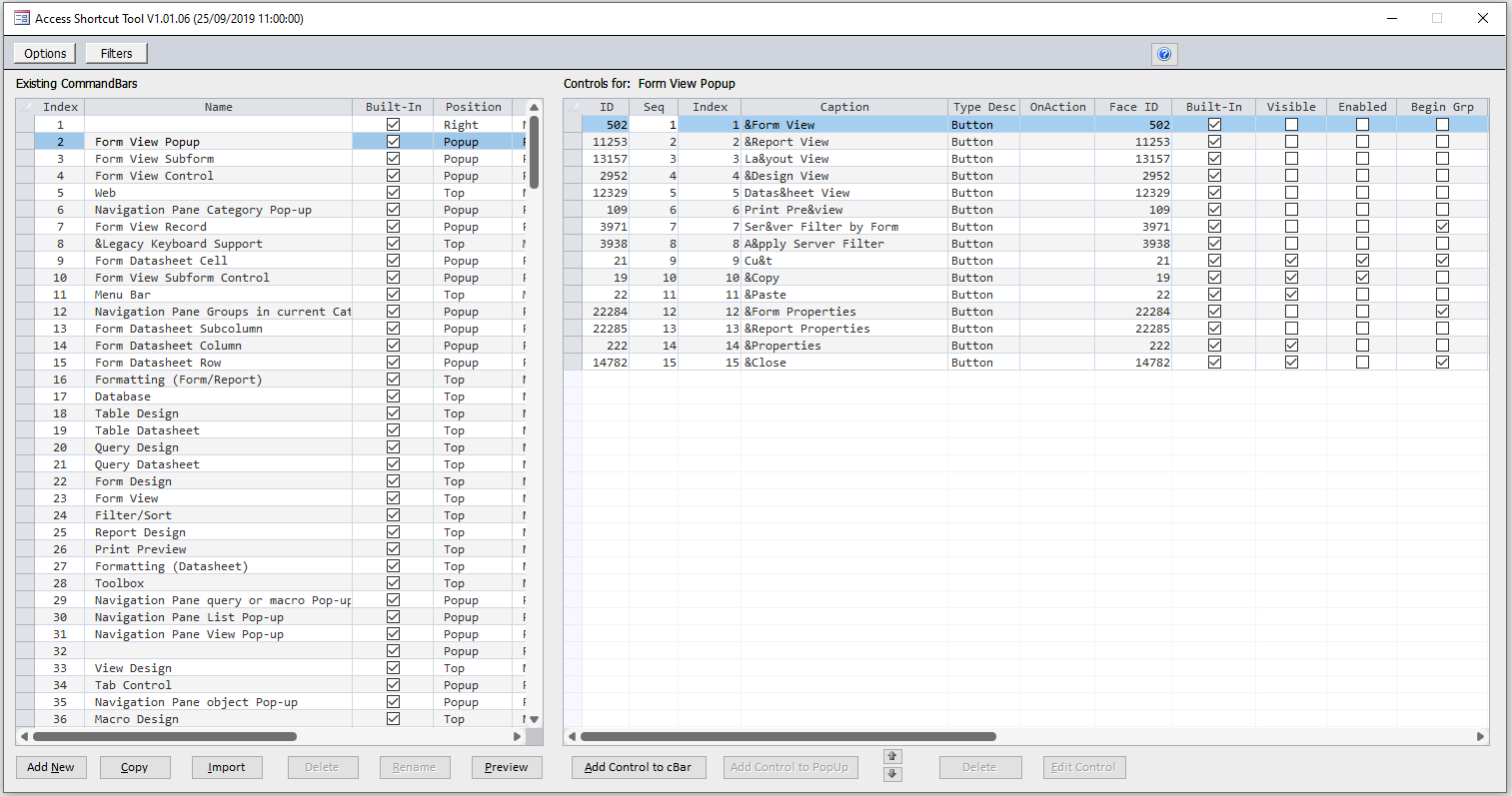Click the Import button
Viewport: 1512px width, 796px height.
point(227,767)
